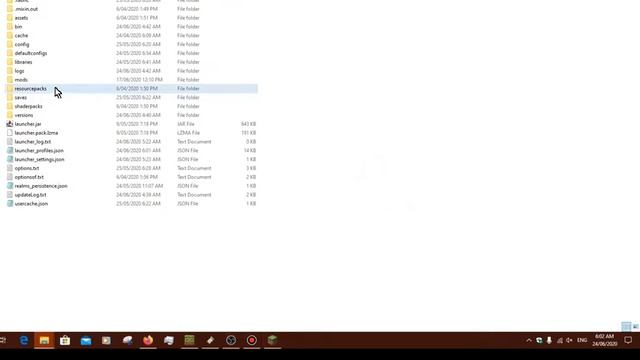Select the versions folder
Viewport: 640px width, 360px height.
tap(24, 115)
